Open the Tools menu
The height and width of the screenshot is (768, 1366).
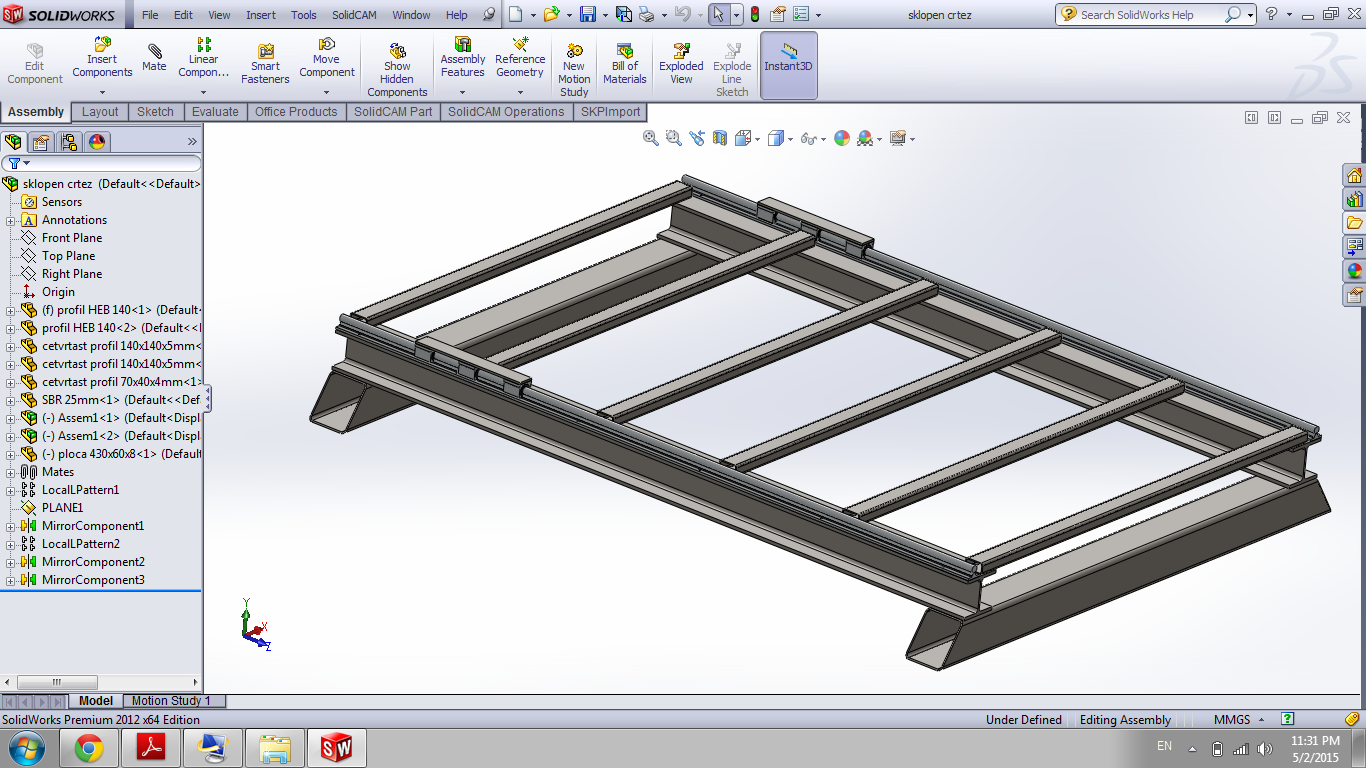click(x=303, y=15)
